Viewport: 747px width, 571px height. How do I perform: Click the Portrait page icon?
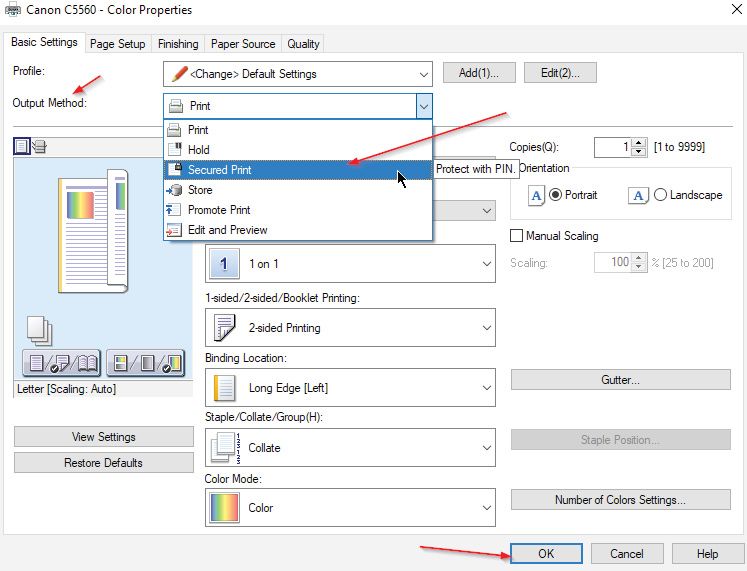coord(536,195)
